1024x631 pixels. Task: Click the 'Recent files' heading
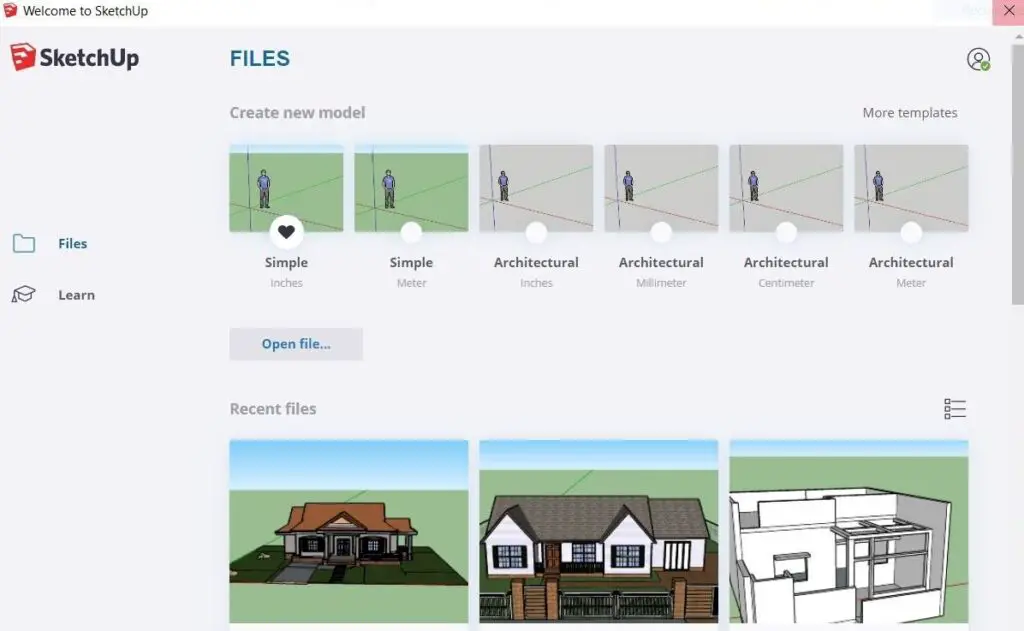click(x=273, y=409)
